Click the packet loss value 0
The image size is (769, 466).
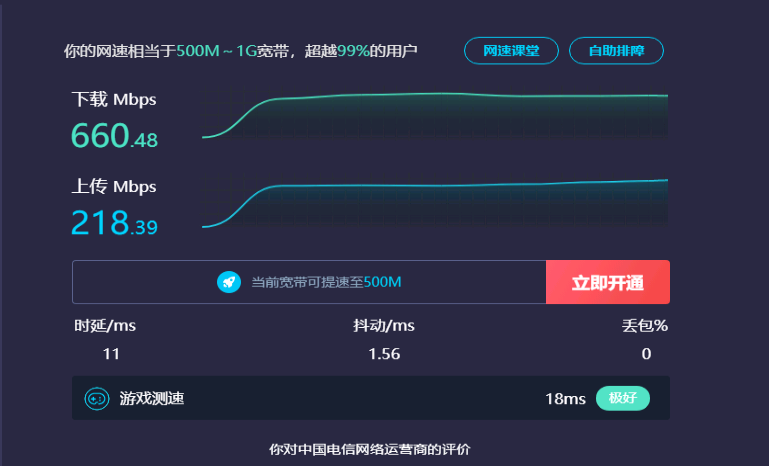[x=646, y=354]
